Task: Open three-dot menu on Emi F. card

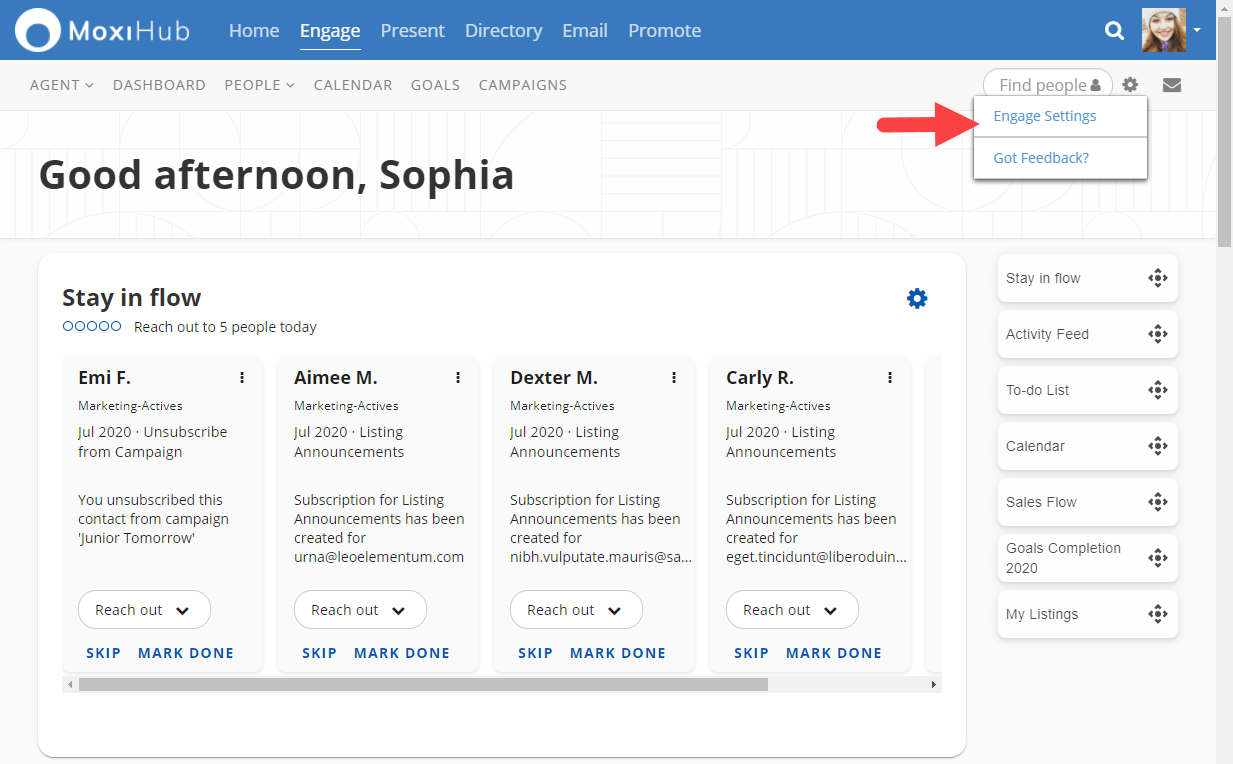Action: 242,378
